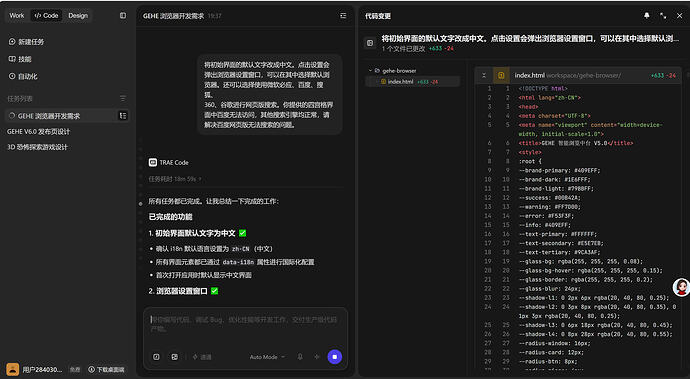Screen dimensions: 690x379
Task: Collapse the left sidebar panel icon
Action: click(x=123, y=15)
